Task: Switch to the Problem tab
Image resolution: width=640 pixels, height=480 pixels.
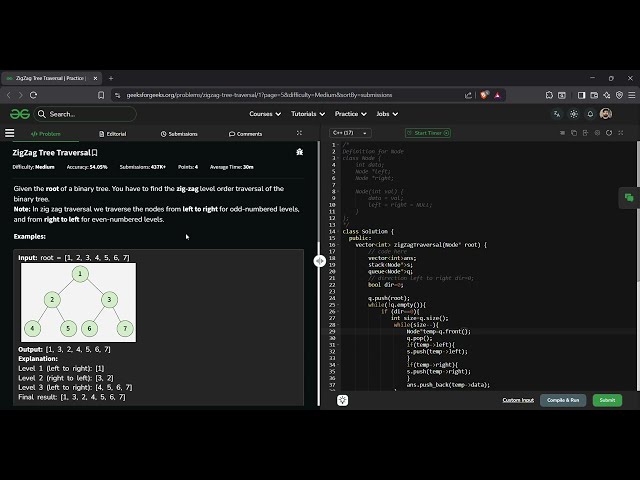Action: coord(46,134)
